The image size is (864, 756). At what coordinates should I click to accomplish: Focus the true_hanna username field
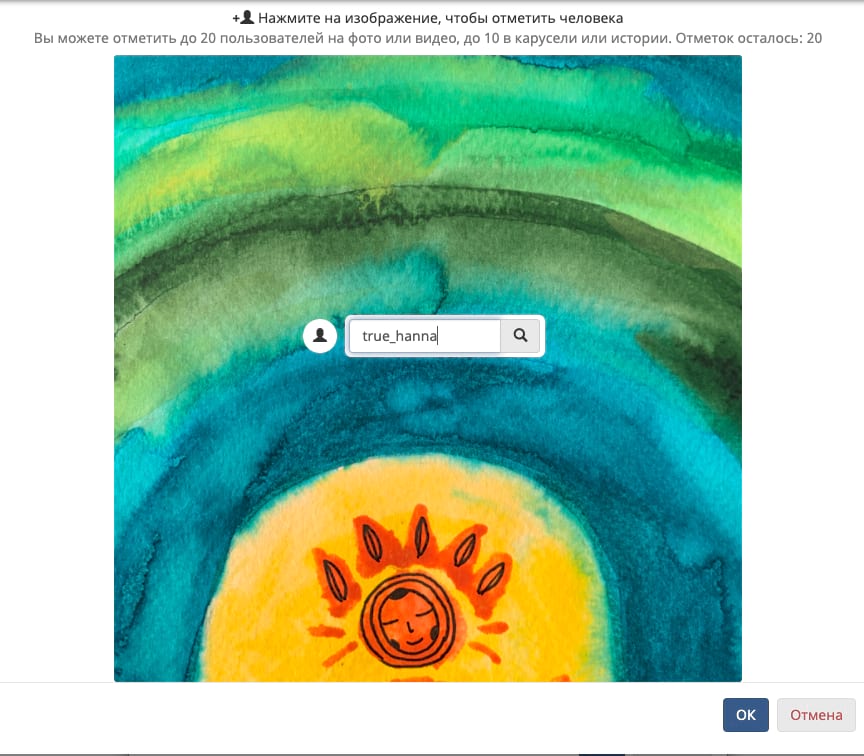(x=425, y=336)
